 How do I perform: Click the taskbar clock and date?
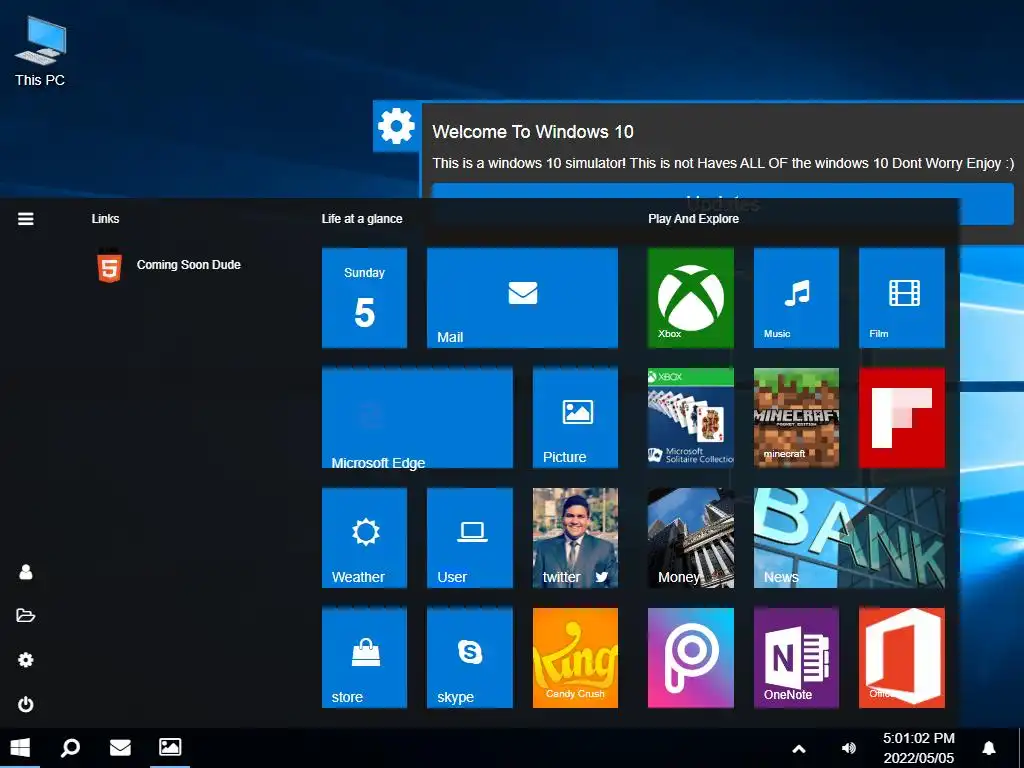pos(919,748)
